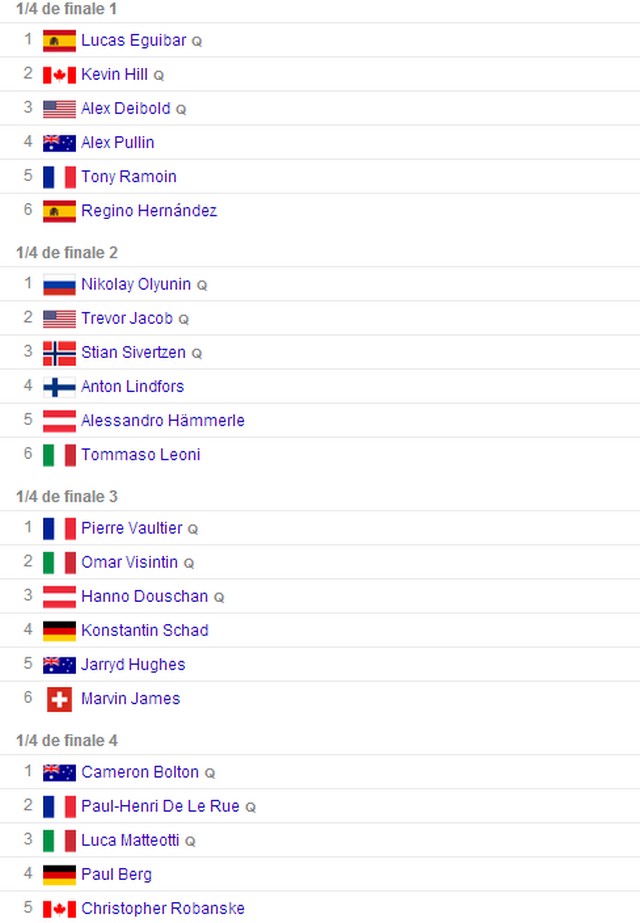The height and width of the screenshot is (923, 640).
Task: Click the German flag beside Konstantin Schad
Action: click(x=59, y=630)
